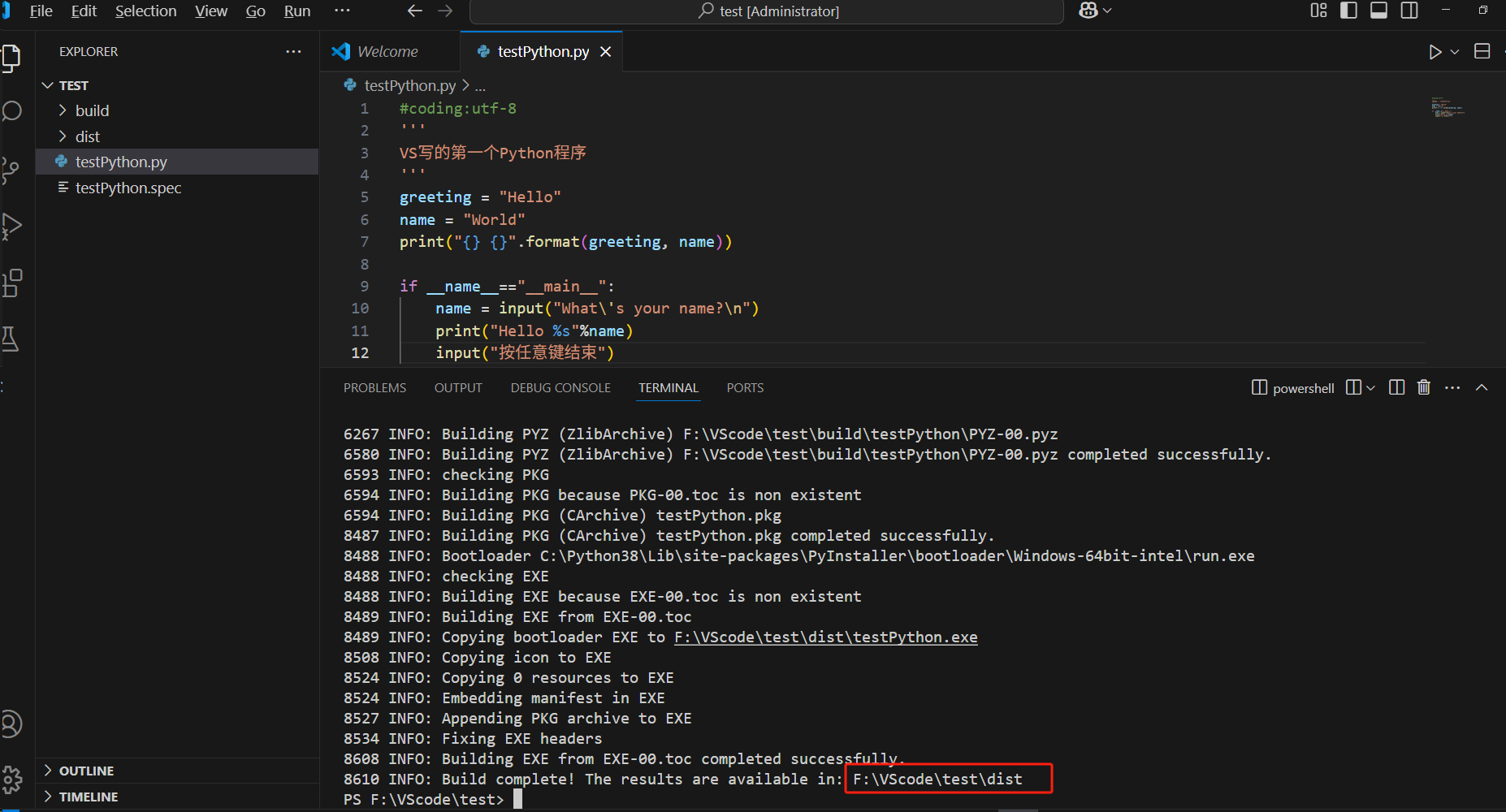Open the File menu

41,11
